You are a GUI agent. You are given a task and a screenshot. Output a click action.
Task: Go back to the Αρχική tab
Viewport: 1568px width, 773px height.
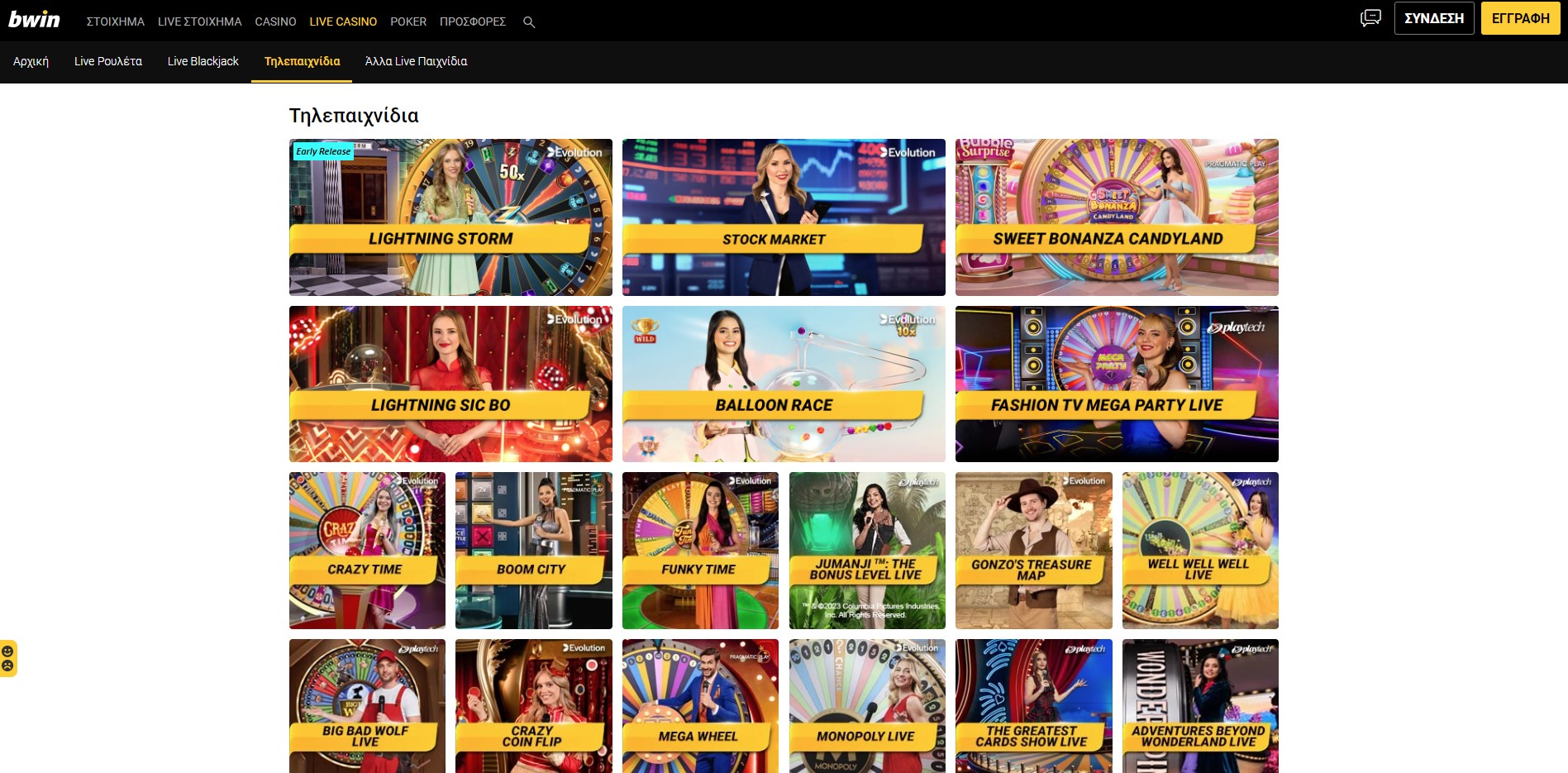(31, 61)
